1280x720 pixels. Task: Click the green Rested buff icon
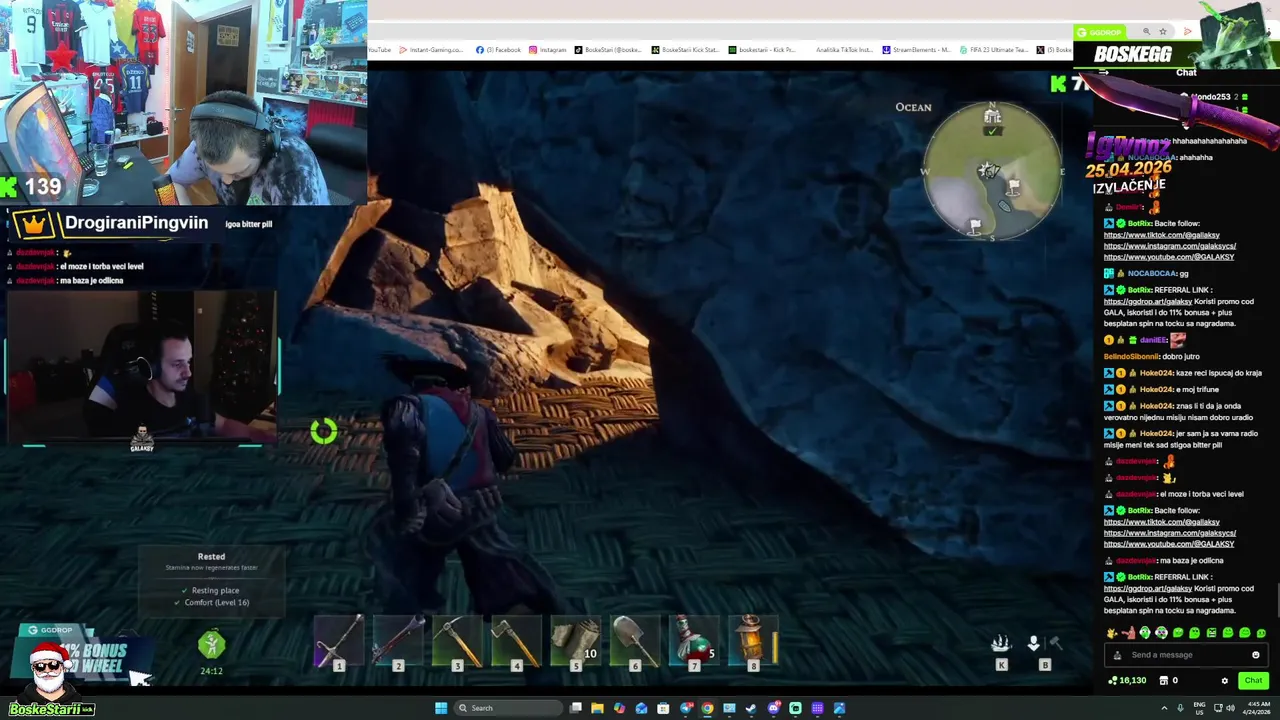211,645
